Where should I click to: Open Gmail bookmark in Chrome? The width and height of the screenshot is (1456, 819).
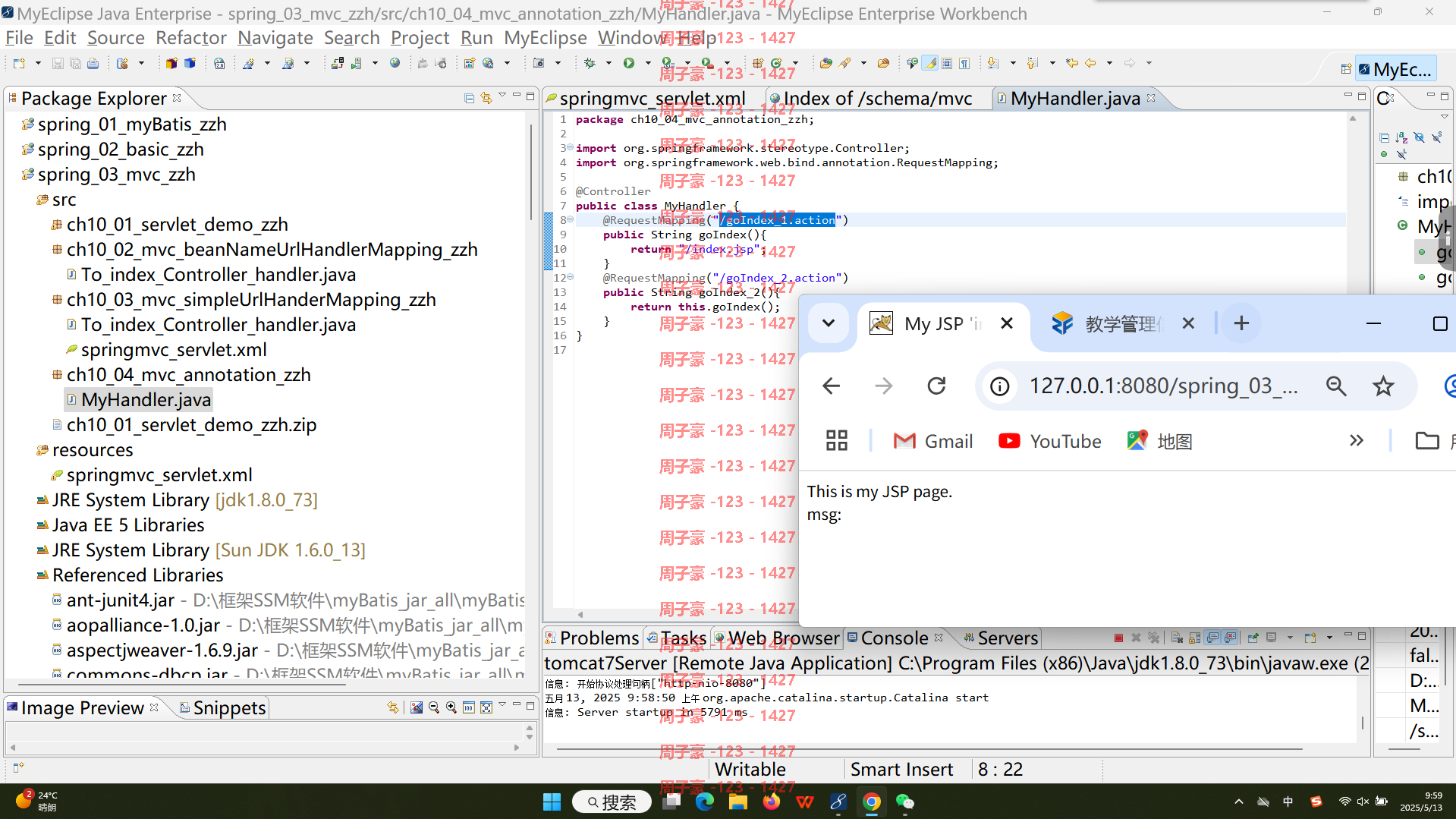pyautogui.click(x=932, y=441)
